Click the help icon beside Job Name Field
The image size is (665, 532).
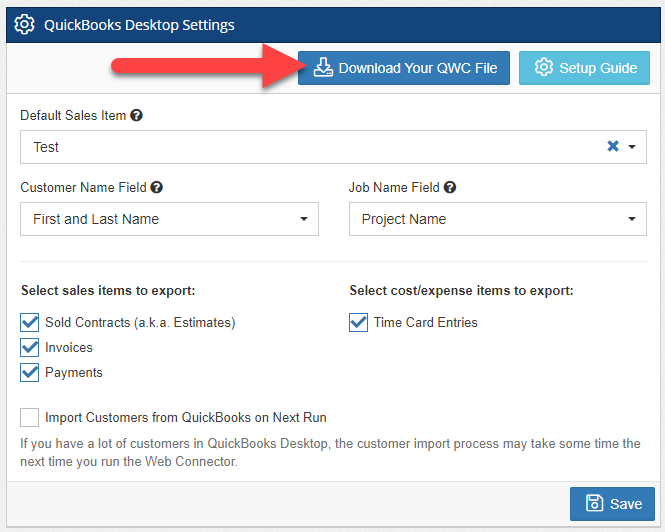(x=450, y=187)
